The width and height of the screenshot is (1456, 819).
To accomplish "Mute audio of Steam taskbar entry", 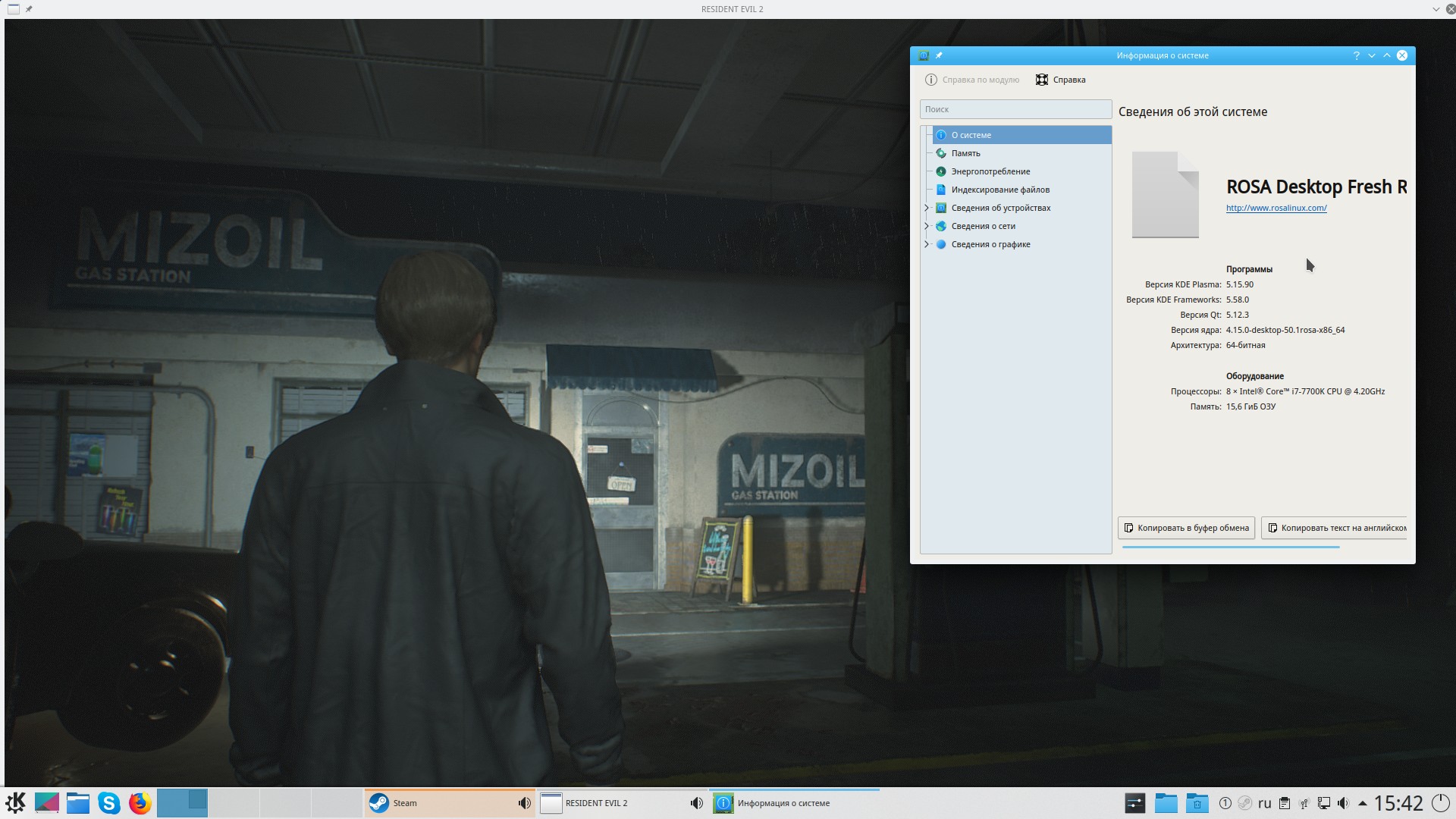I will pos(524,803).
